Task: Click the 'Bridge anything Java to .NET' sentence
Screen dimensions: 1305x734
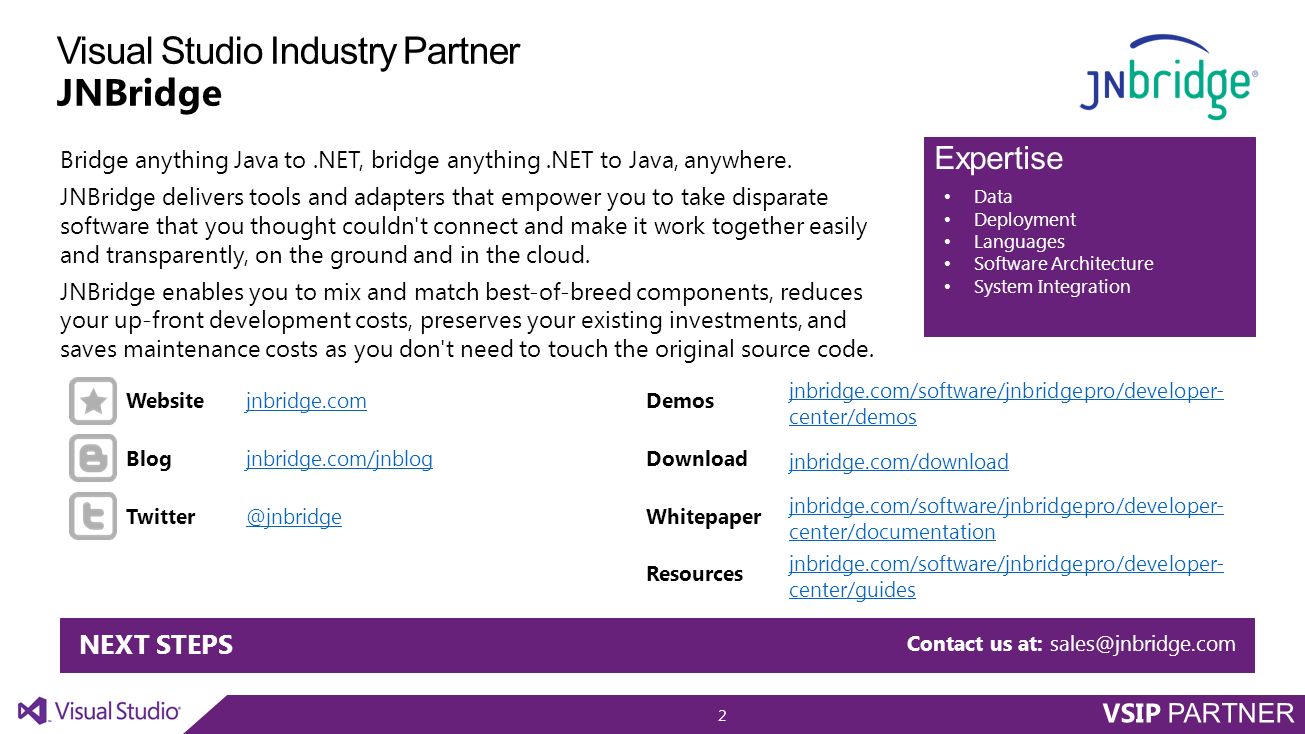Action: tap(426, 160)
